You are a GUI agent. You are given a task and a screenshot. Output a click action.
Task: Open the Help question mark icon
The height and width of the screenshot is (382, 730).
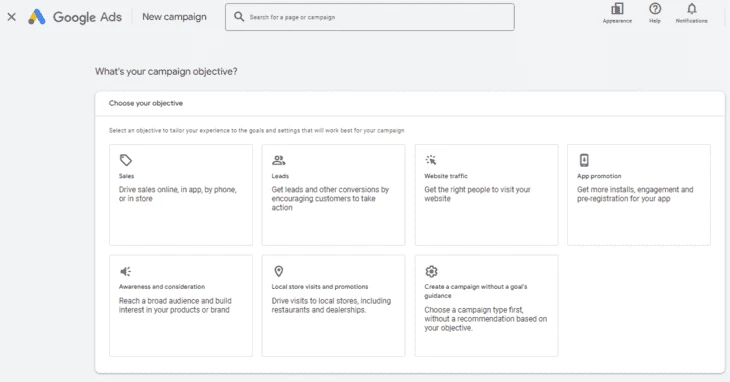tap(655, 9)
